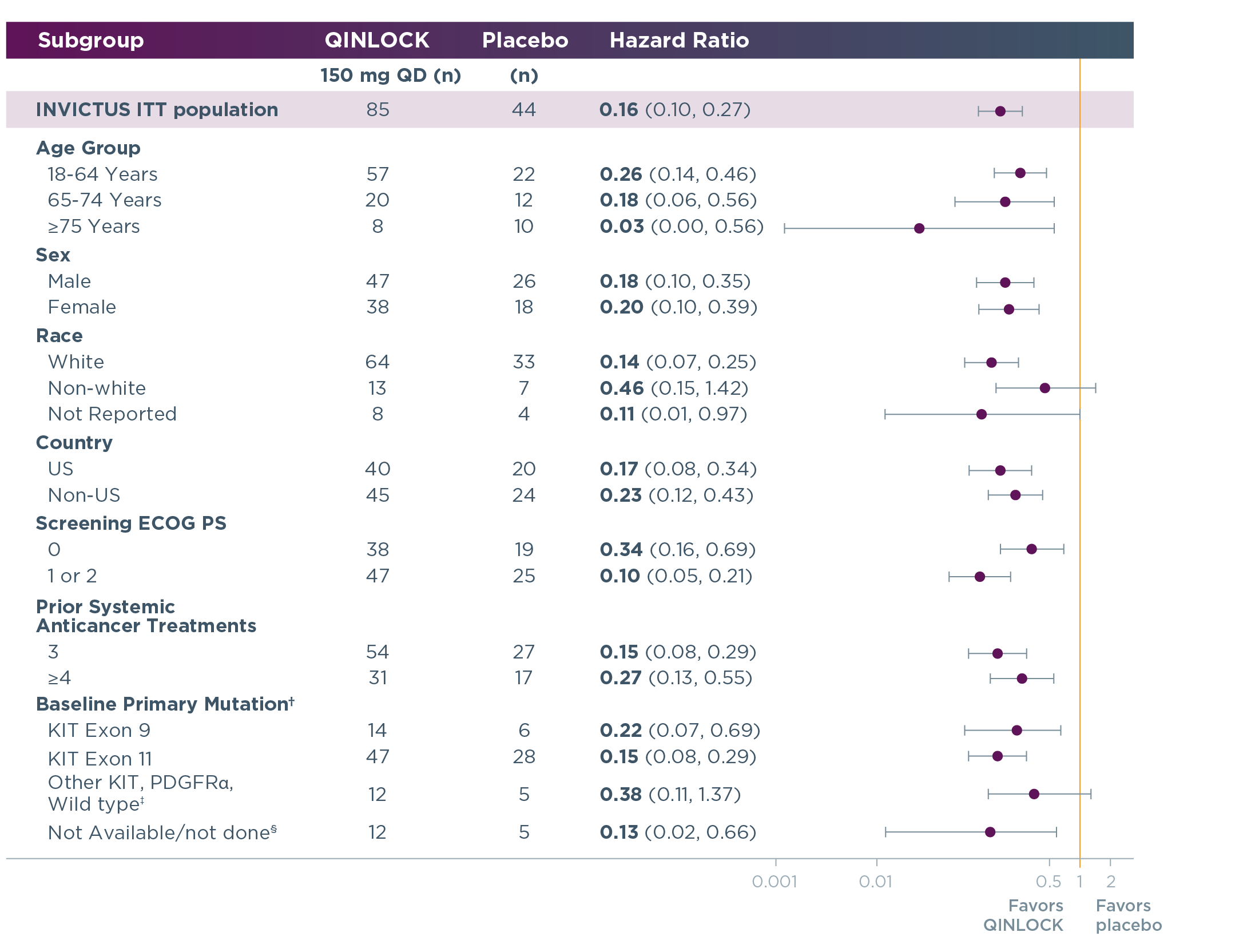Click the 'Country' heading
The width and height of the screenshot is (1251, 952).
click(x=74, y=443)
